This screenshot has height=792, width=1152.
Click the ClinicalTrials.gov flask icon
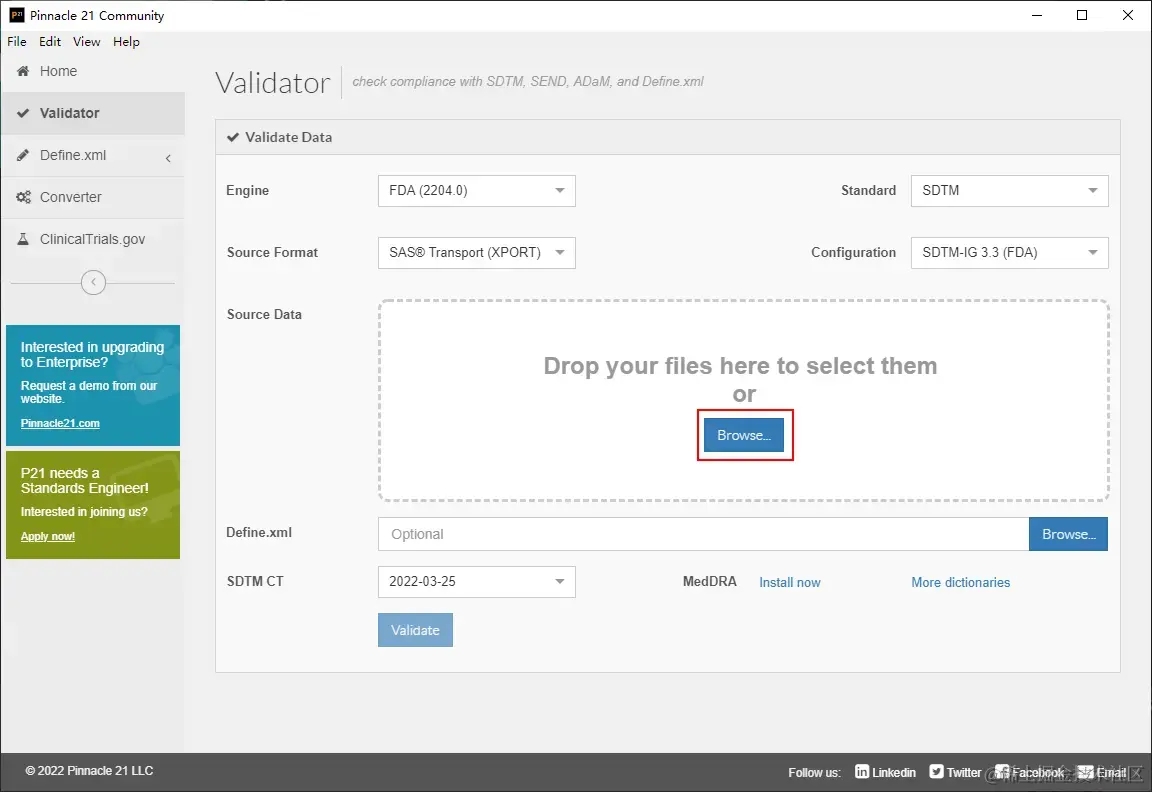coord(24,239)
